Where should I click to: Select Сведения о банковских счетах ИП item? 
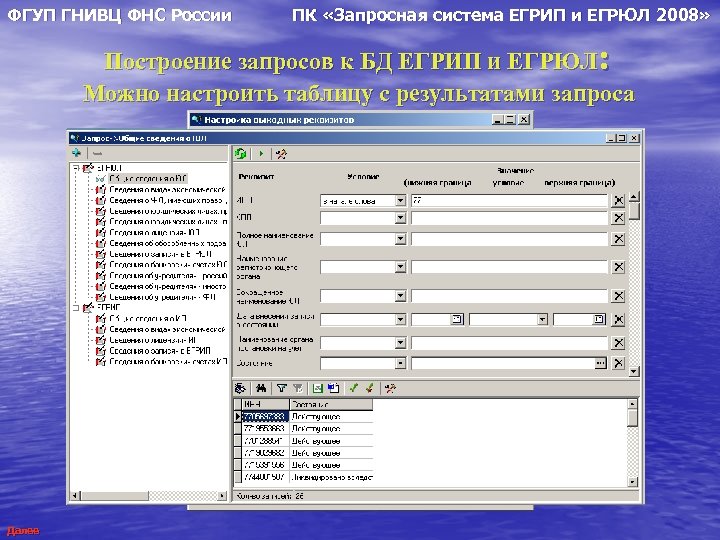[168, 362]
